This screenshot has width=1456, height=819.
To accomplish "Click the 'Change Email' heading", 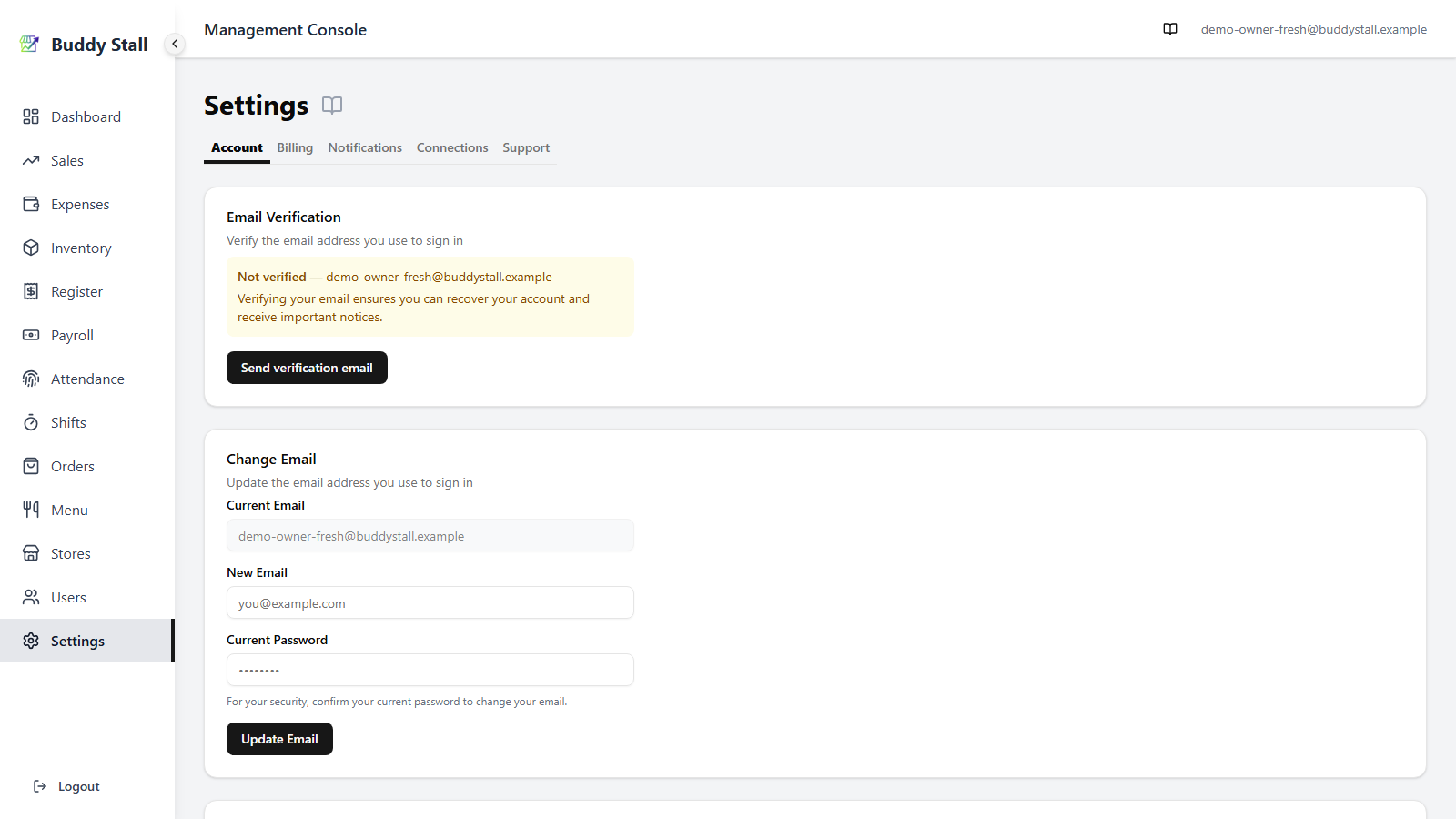I will click(x=271, y=459).
